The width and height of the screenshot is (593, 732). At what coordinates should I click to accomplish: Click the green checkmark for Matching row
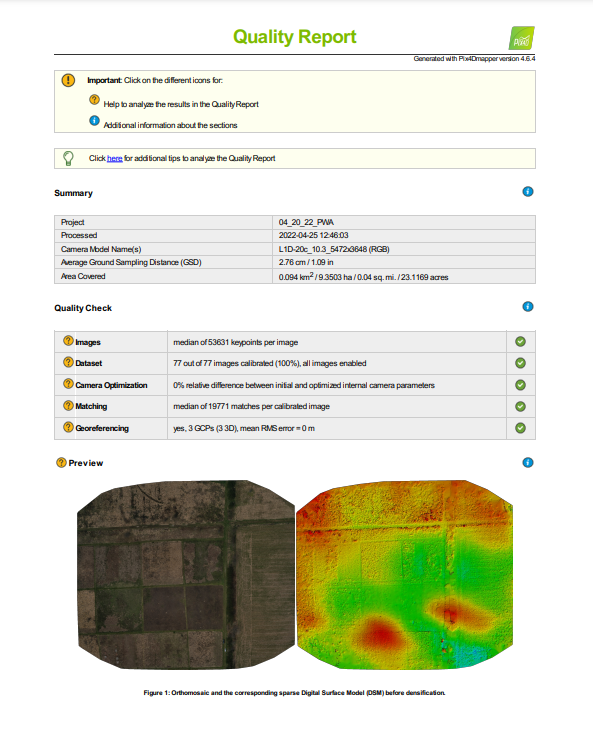[x=520, y=407]
